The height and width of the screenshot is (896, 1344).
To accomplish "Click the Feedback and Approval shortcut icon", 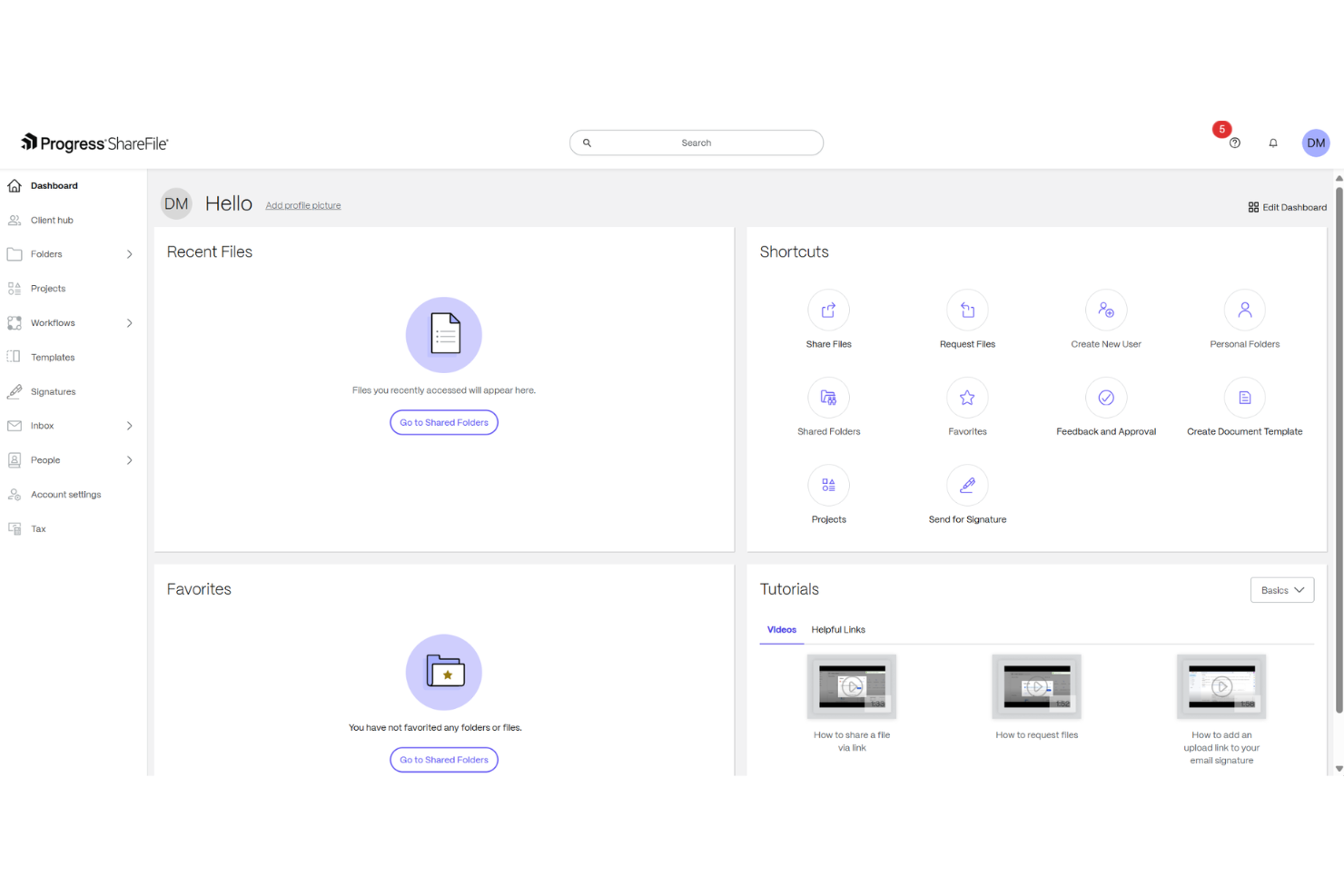I will [x=1106, y=398].
